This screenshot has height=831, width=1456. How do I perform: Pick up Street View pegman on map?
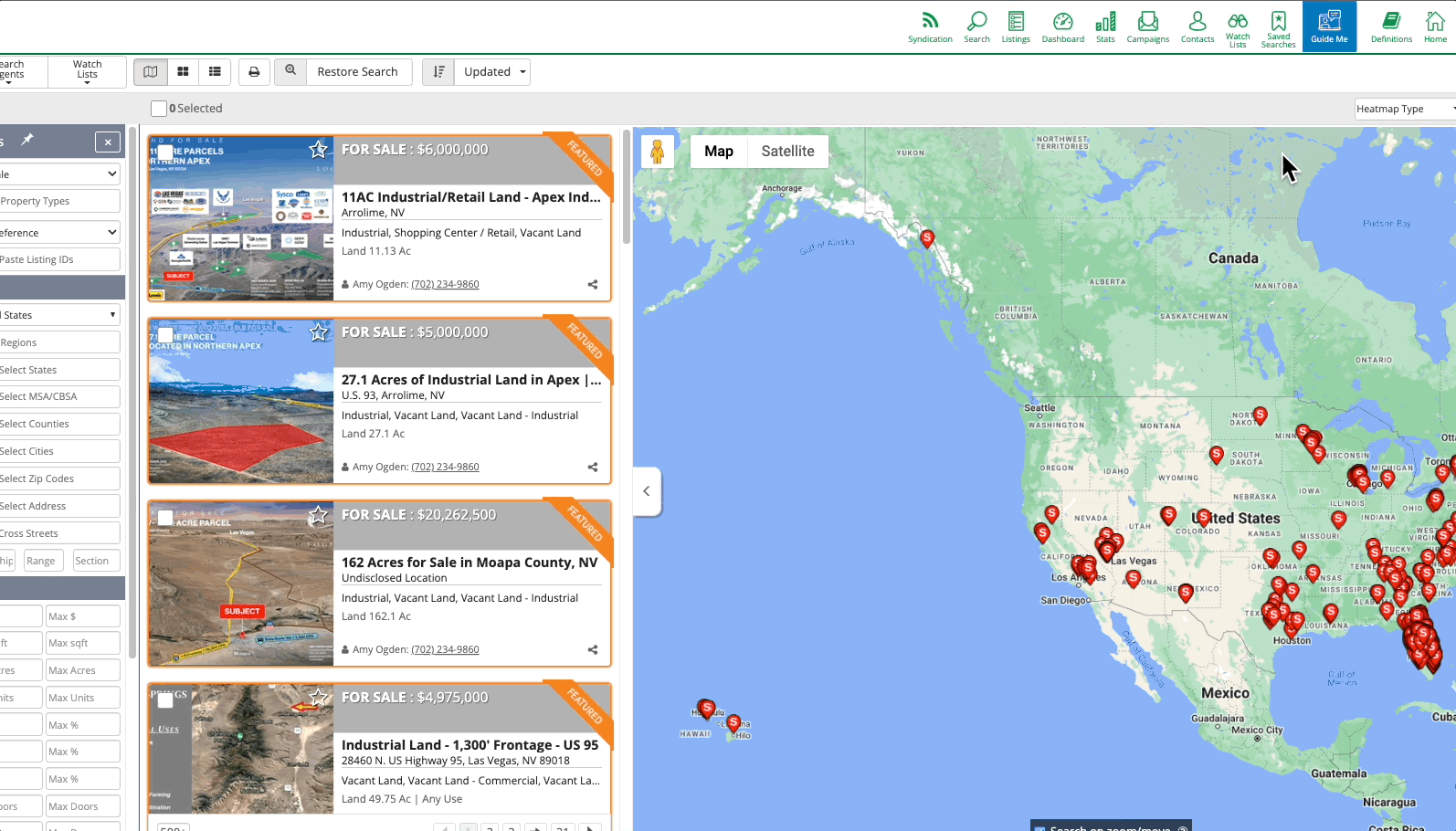click(x=657, y=152)
